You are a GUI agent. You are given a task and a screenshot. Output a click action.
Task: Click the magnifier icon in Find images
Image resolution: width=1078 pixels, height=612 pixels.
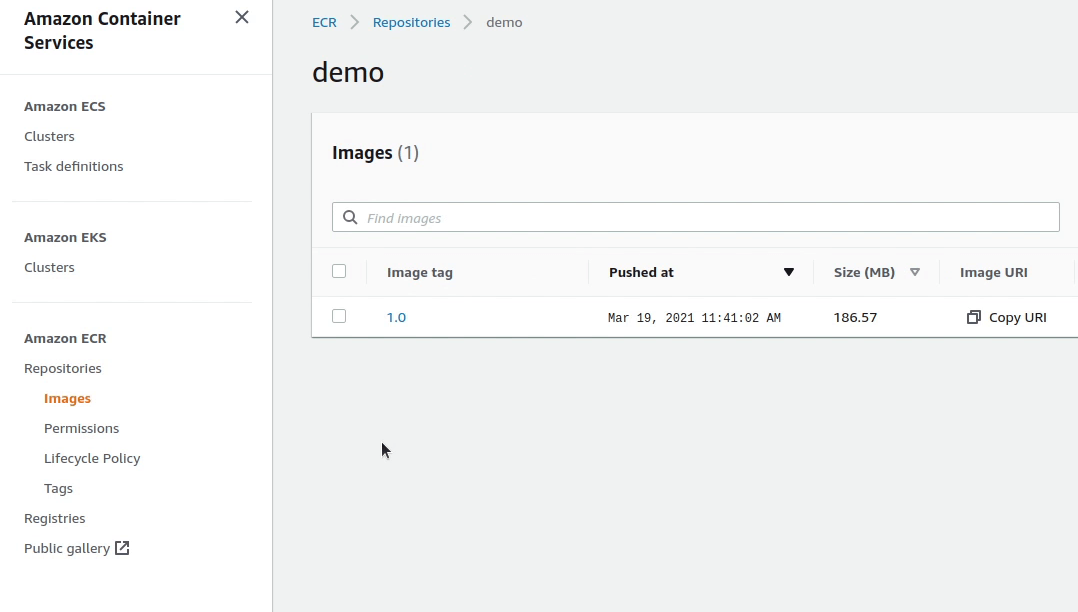(350, 218)
